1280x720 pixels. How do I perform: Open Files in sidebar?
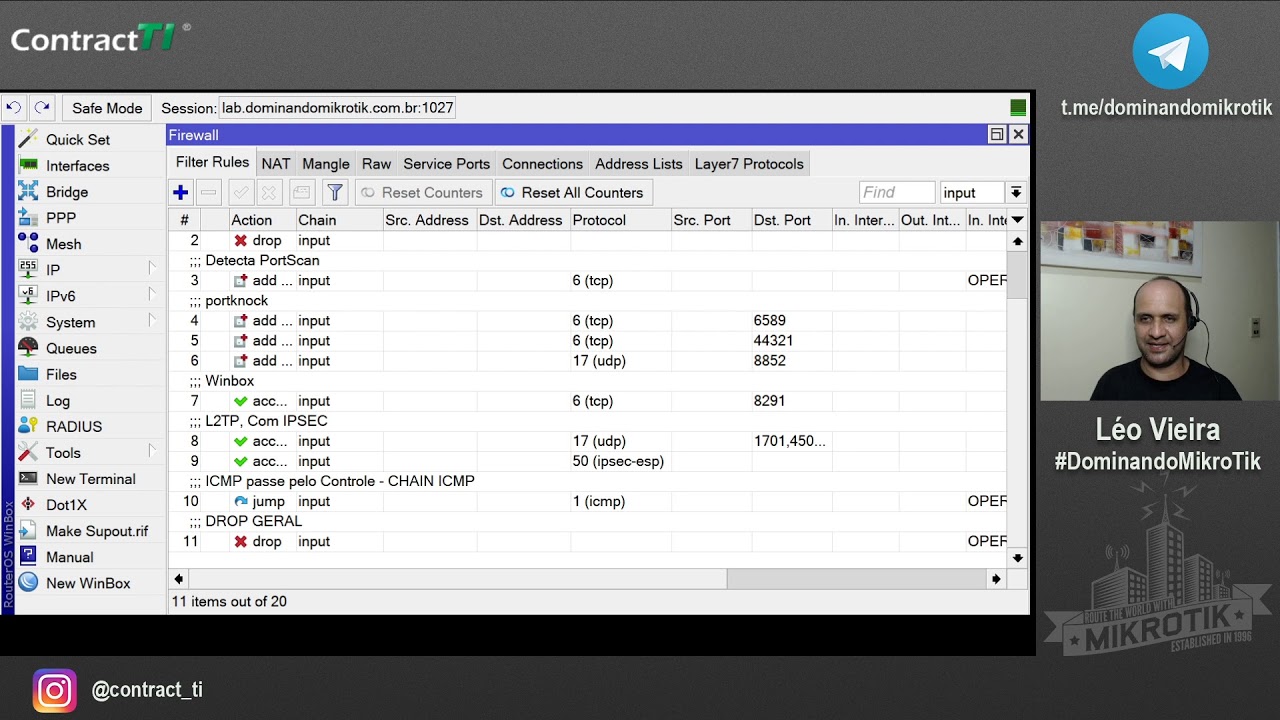pyautogui.click(x=61, y=374)
